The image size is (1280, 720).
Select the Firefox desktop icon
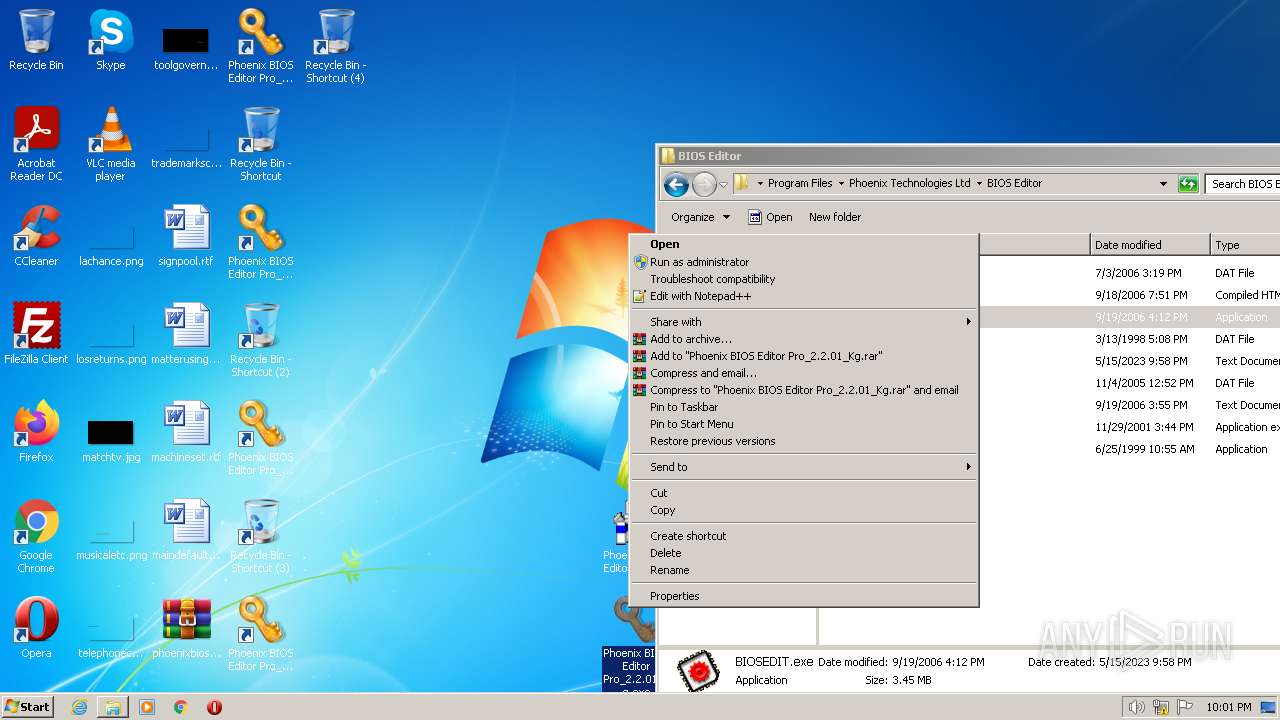tap(36, 432)
